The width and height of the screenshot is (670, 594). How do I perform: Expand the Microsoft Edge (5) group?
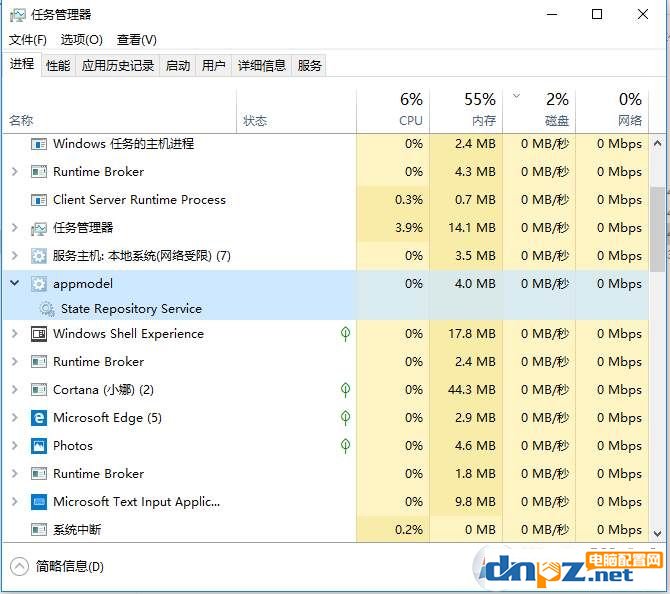coord(15,418)
